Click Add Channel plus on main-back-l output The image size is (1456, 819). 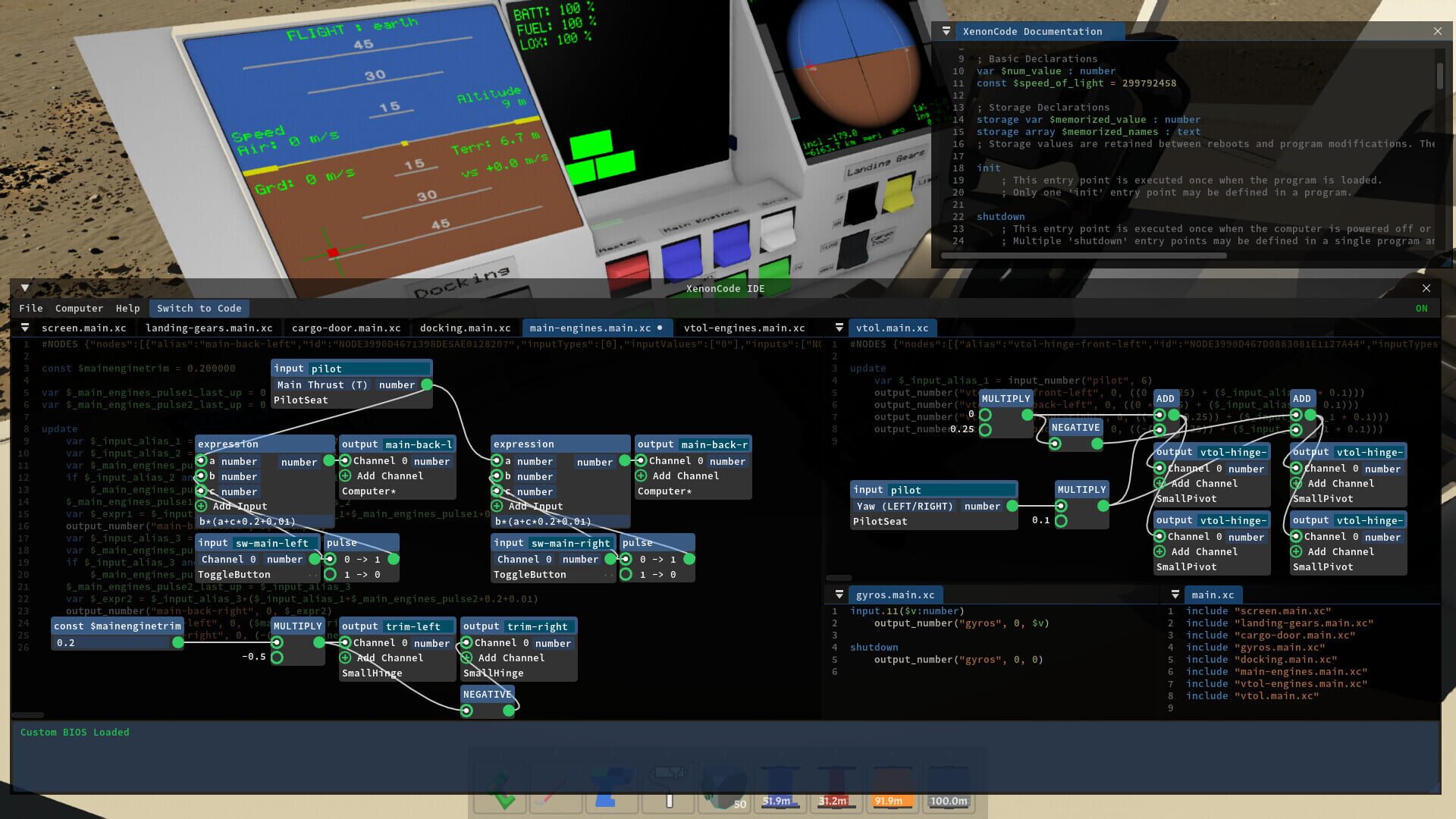tap(345, 476)
